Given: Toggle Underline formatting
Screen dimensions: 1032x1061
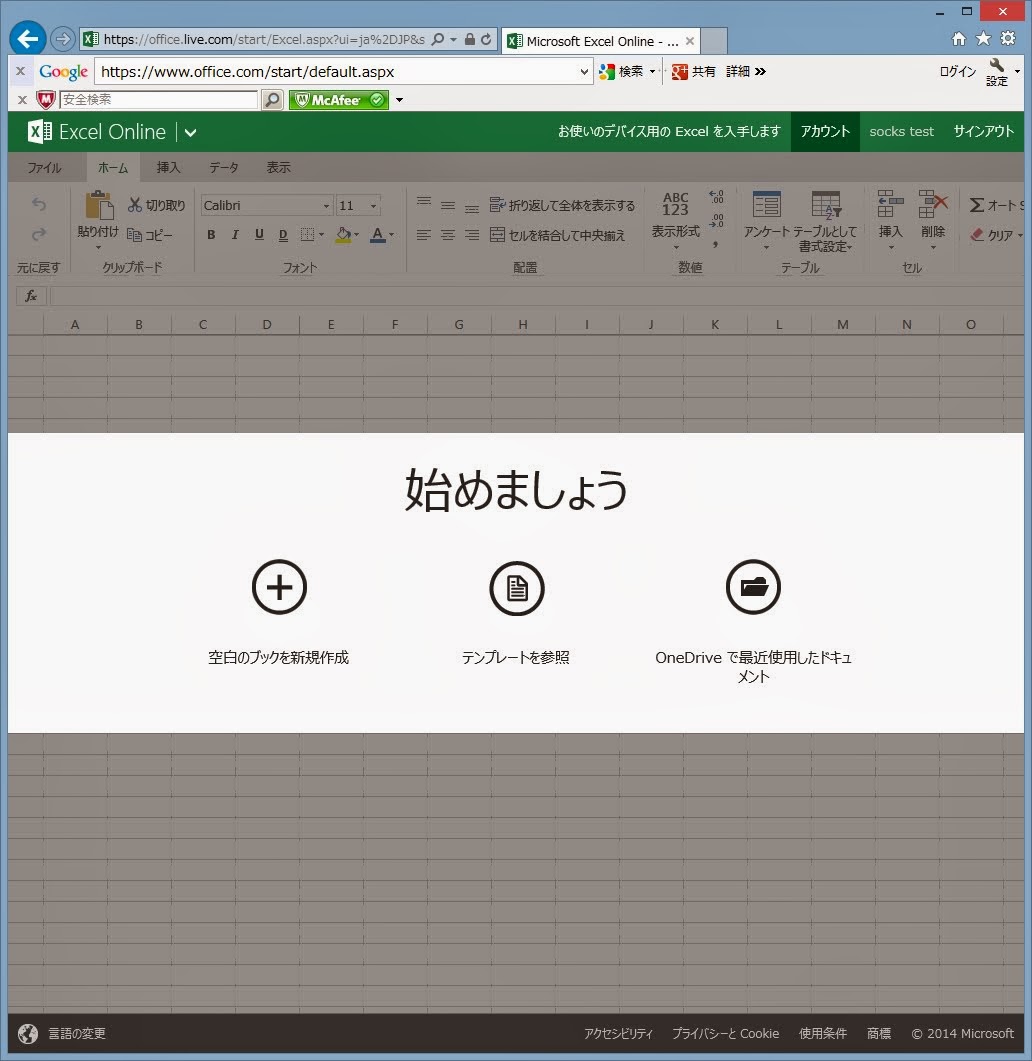Looking at the screenshot, I should [x=259, y=235].
